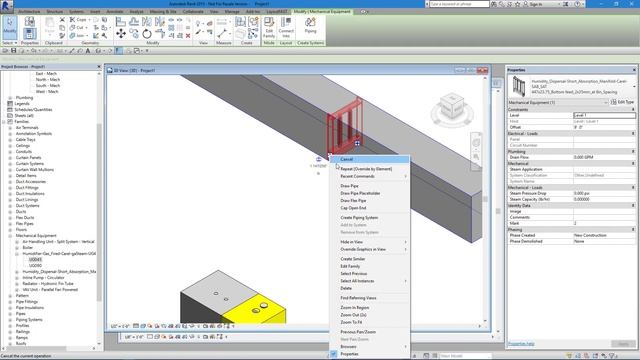Image resolution: width=640 pixels, height=360 pixels.
Task: Click the pipe connector icon below the equipment
Action: click(x=318, y=159)
